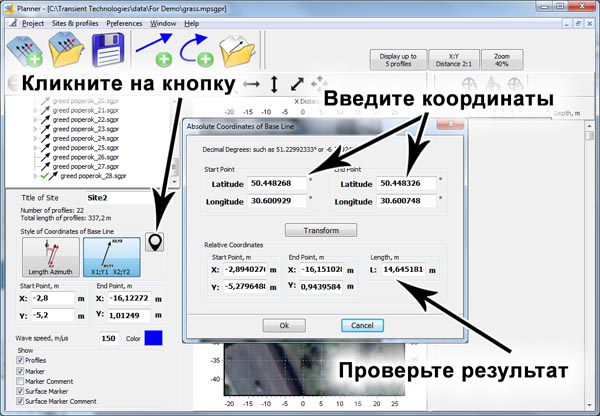
Task: Toggle the Marker Comment checkbox
Action: pos(22,381)
